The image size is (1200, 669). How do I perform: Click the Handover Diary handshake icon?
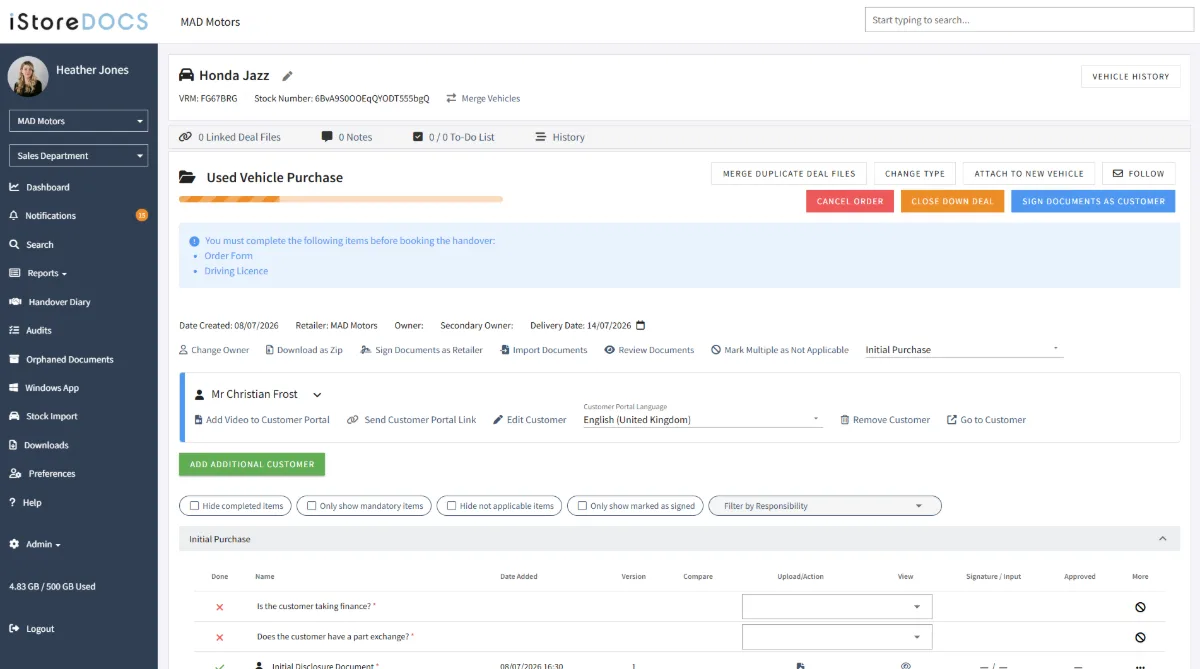coord(15,301)
